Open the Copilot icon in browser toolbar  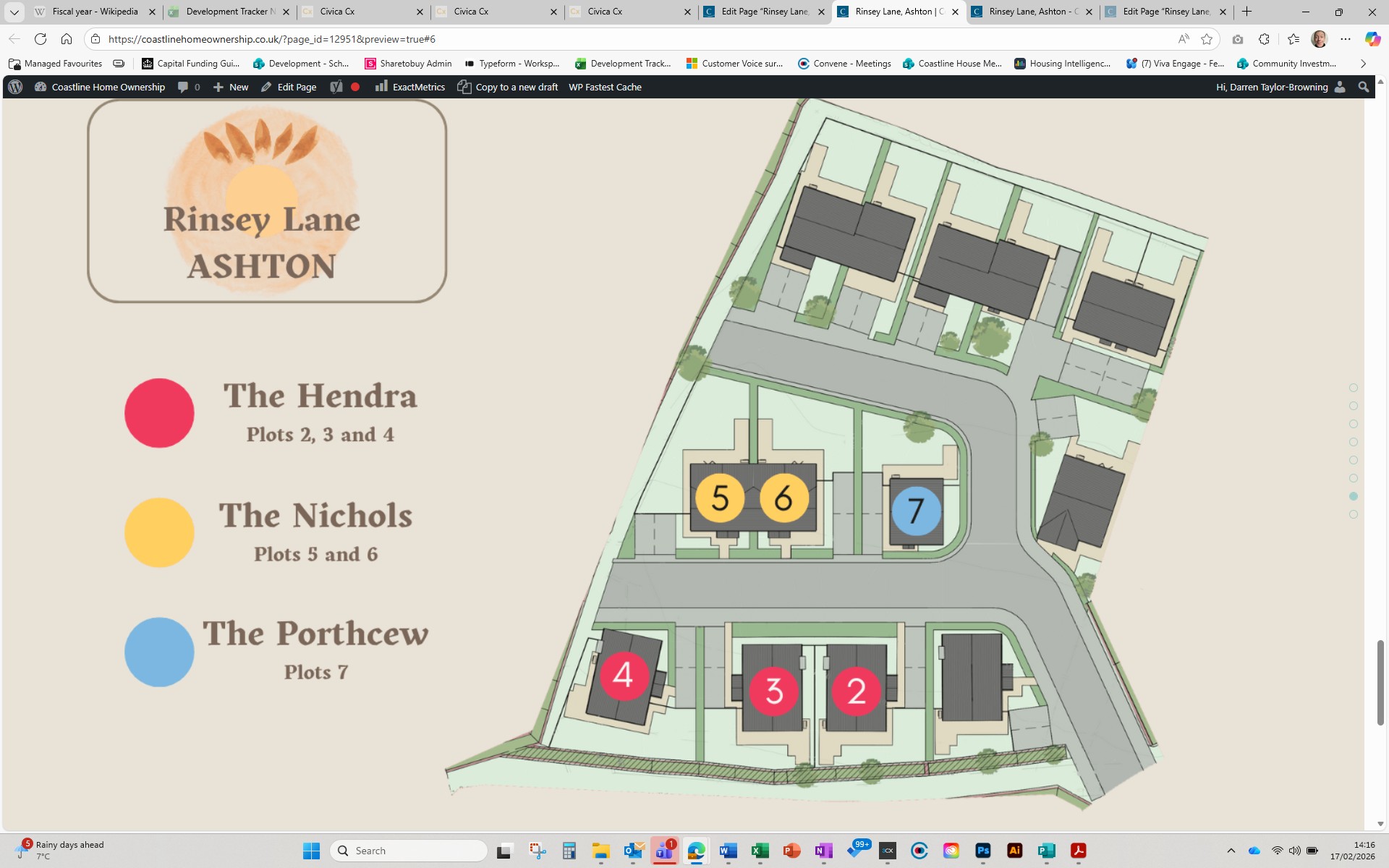pos(1372,39)
